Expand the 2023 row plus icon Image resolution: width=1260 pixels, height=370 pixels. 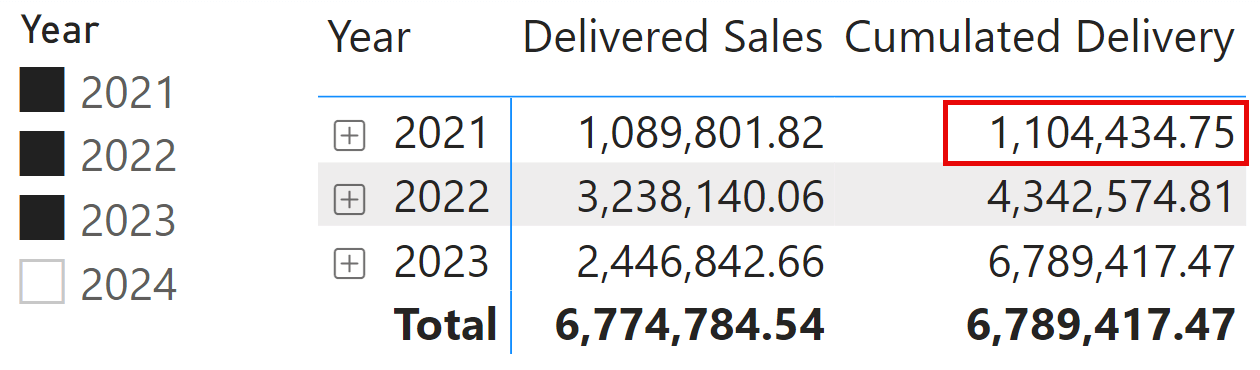(349, 265)
